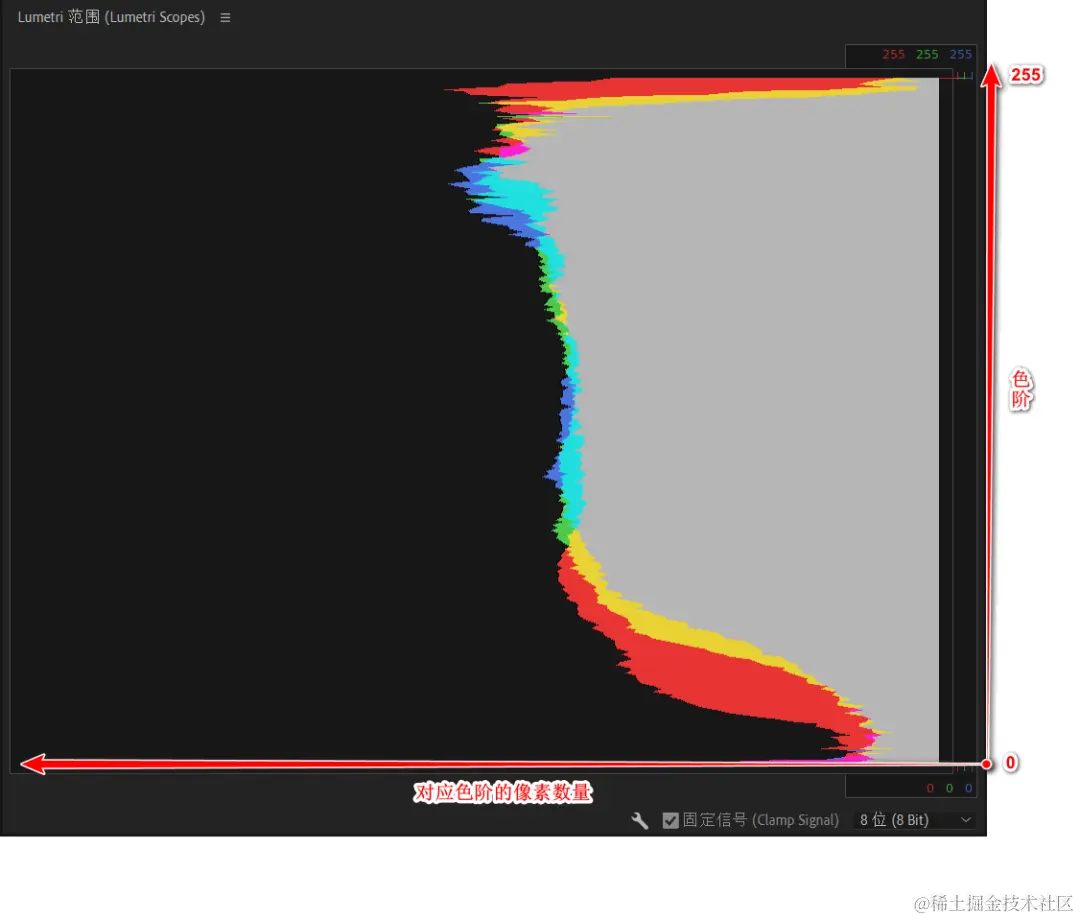Click the green 255 maximum value
The width and height of the screenshot is (1080, 920).
click(927, 54)
